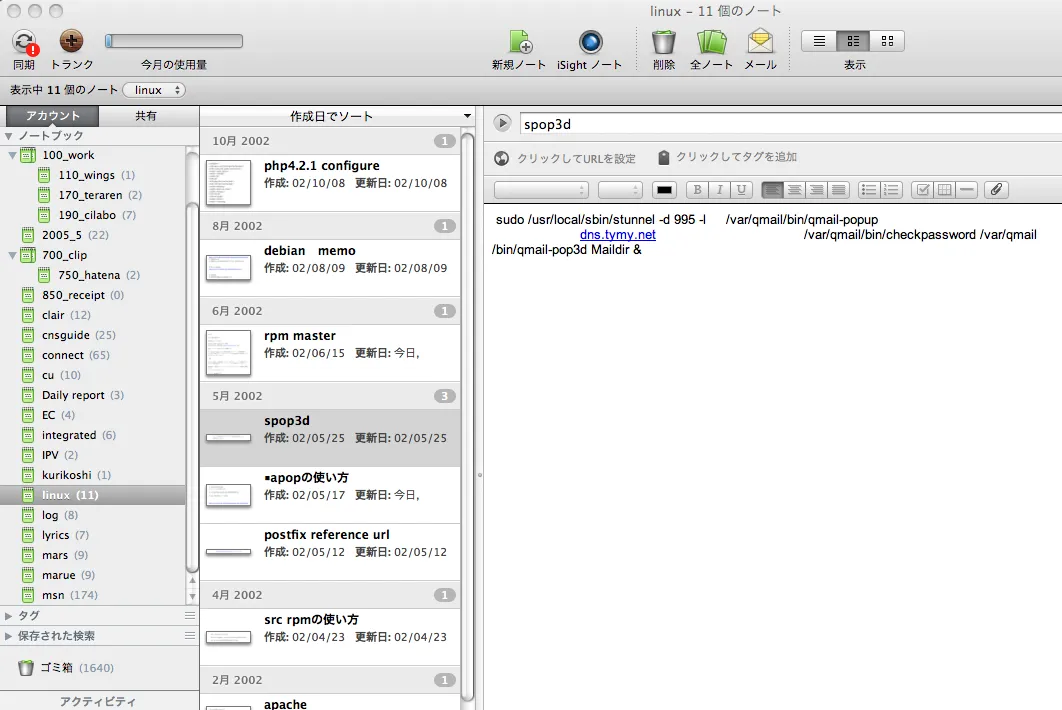Open the font family dropdown
The width and height of the screenshot is (1062, 710).
coord(541,190)
